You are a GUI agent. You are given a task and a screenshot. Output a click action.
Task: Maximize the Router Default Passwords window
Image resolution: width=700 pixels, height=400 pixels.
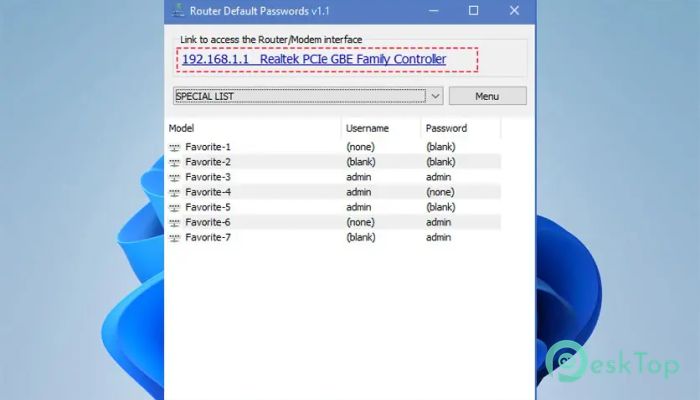[473, 11]
